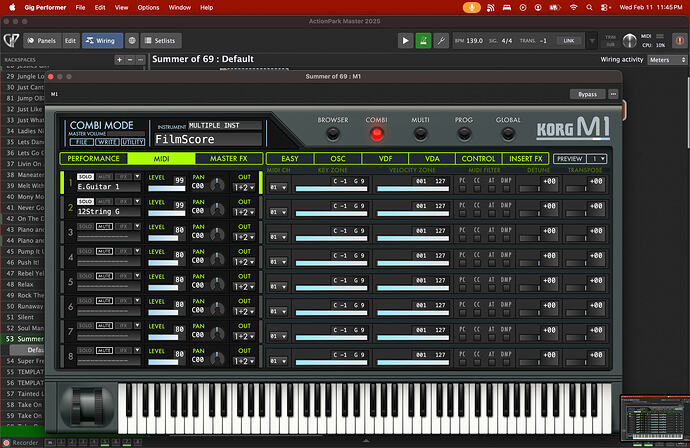Image resolution: width=690 pixels, height=448 pixels.
Task: Adjust key zone slider for timbre 2
Action: pyautogui.click(x=331, y=213)
